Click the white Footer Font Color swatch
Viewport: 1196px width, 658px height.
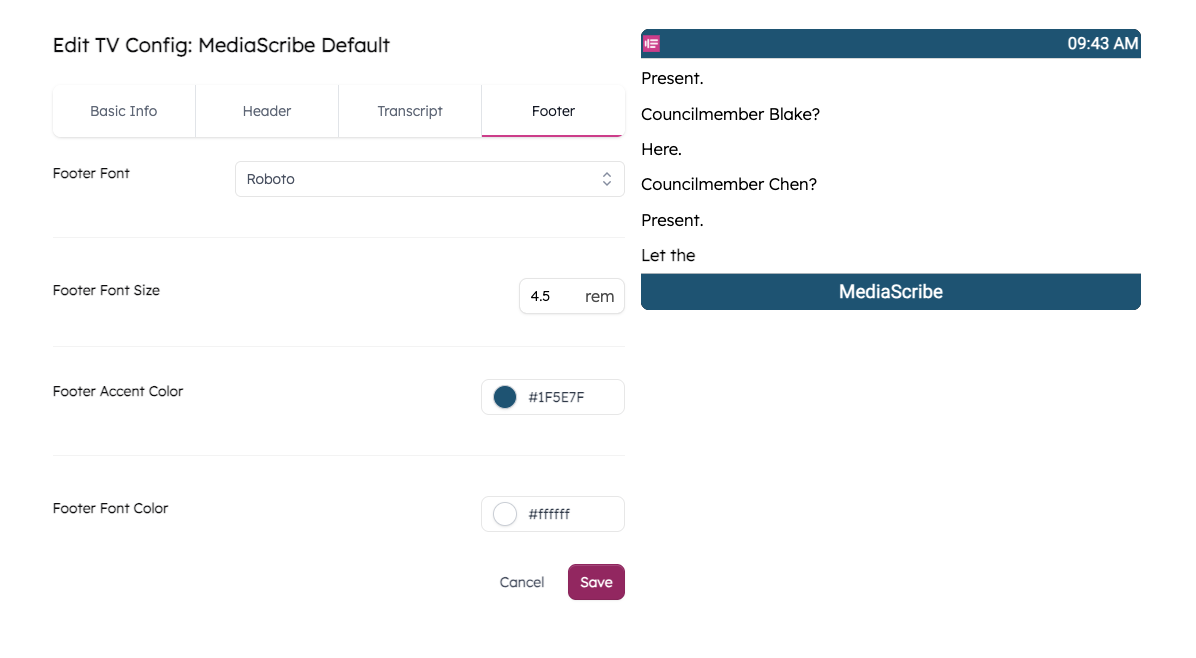[x=504, y=513]
